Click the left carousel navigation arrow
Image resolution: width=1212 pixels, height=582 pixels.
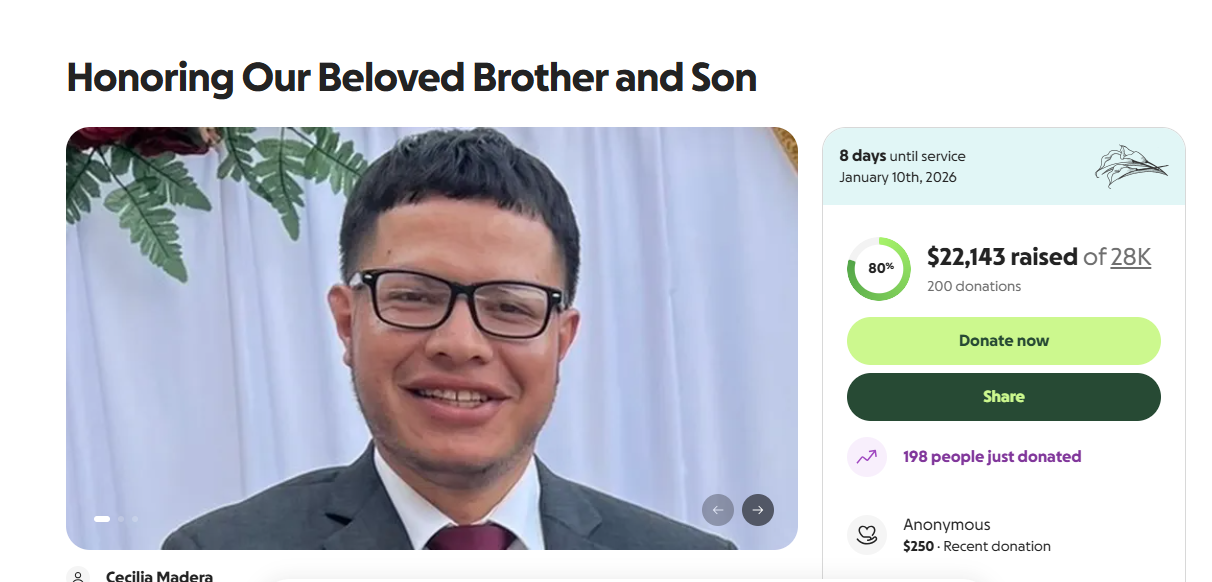[718, 510]
